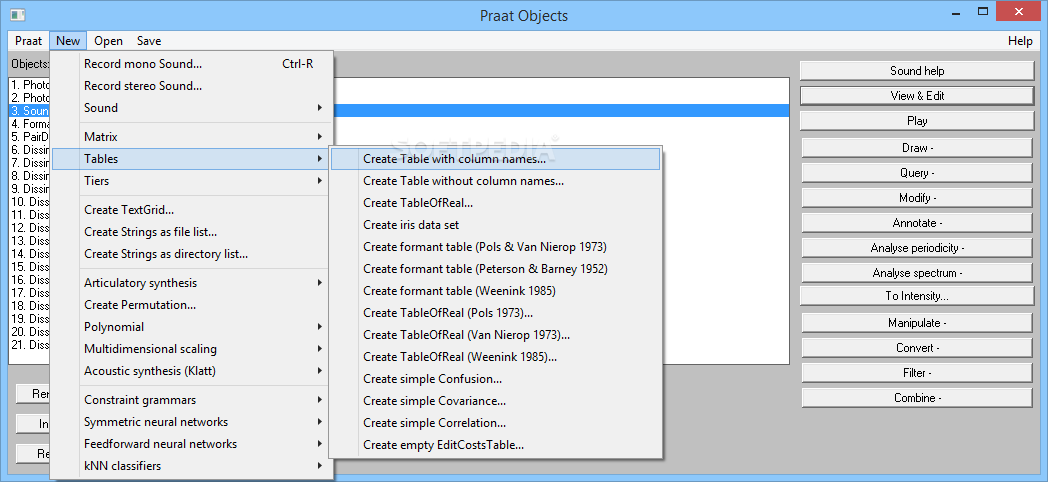
Task: Select Create TextGrid...
Action: pos(192,210)
